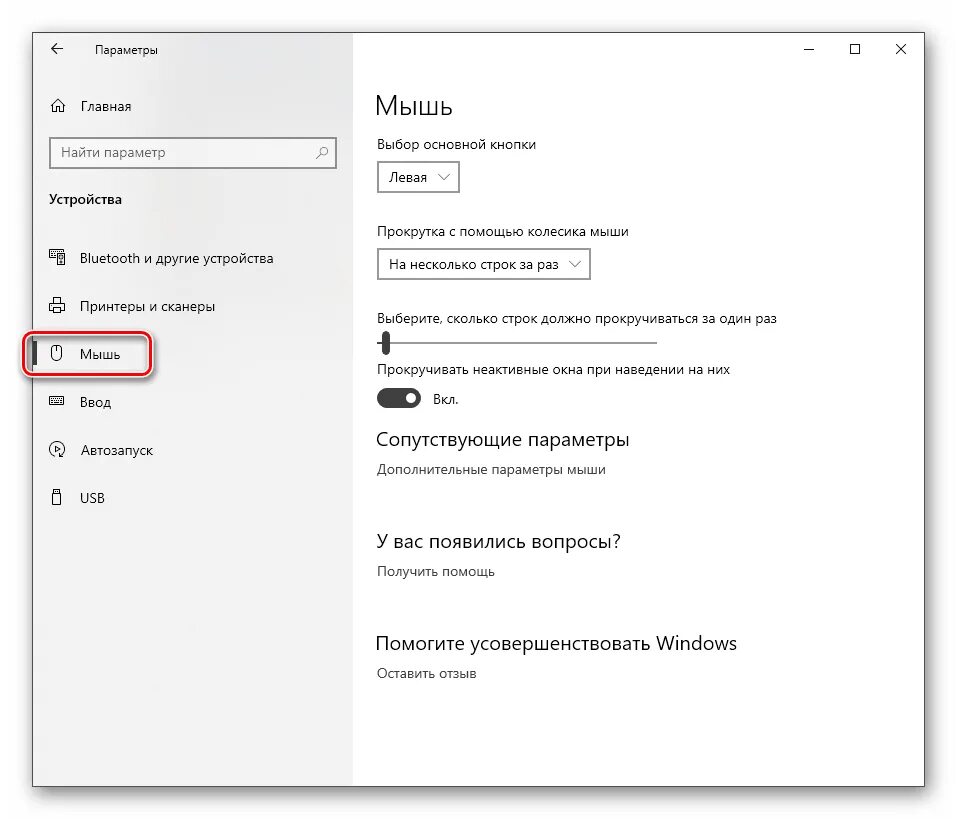
Task: Select the Bluetooth и другие устройства icon
Action: point(57,258)
